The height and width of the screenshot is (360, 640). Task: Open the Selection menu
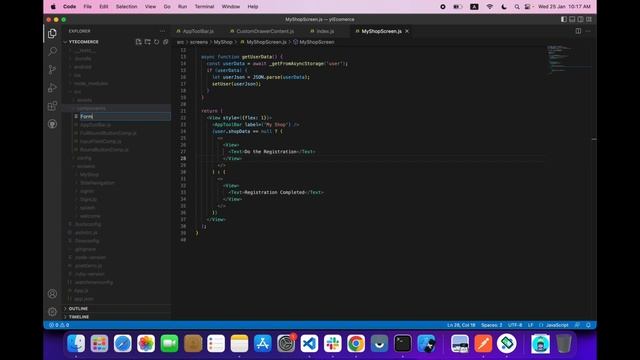126,7
